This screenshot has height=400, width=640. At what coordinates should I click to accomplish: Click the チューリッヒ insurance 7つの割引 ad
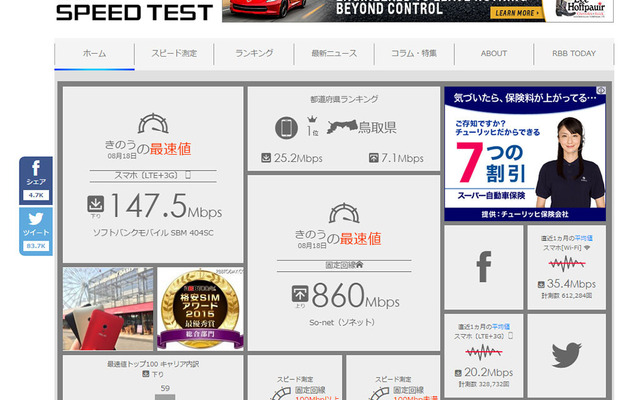point(525,153)
